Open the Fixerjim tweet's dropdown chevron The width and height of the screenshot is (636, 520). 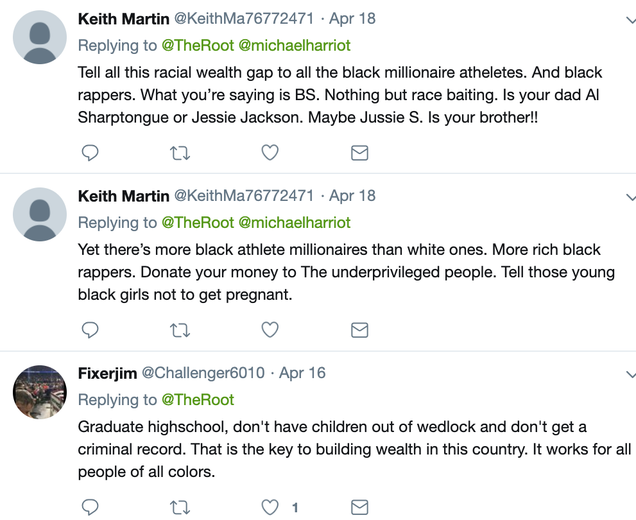[631, 374]
